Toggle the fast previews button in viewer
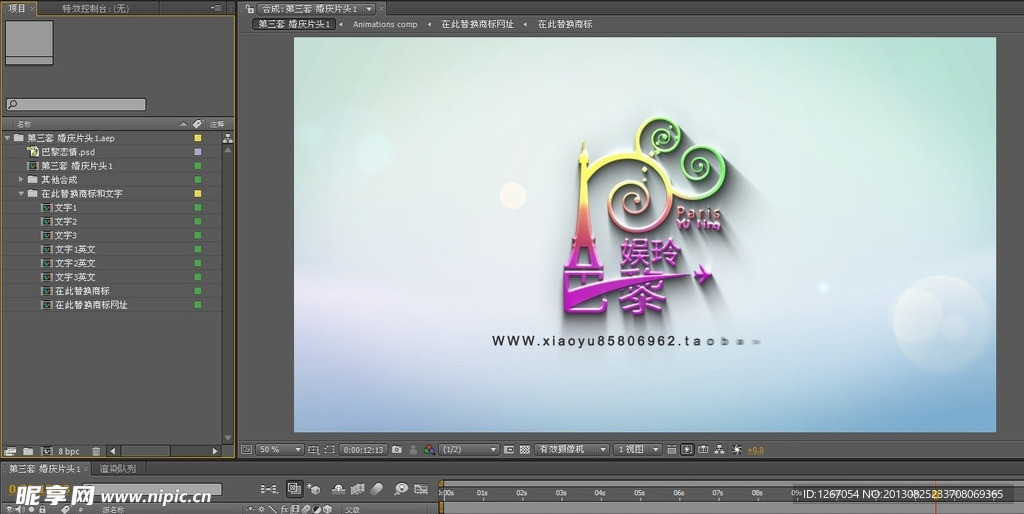The width and height of the screenshot is (1024, 514). point(687,450)
